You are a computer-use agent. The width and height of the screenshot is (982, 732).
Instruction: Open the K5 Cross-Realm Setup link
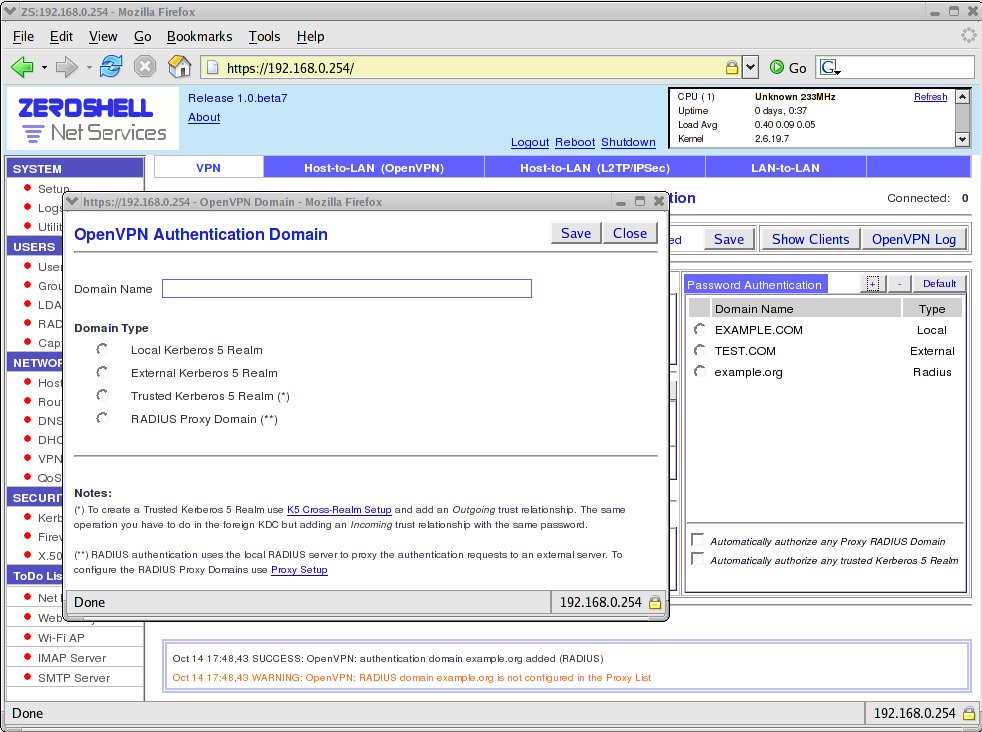(x=339, y=510)
